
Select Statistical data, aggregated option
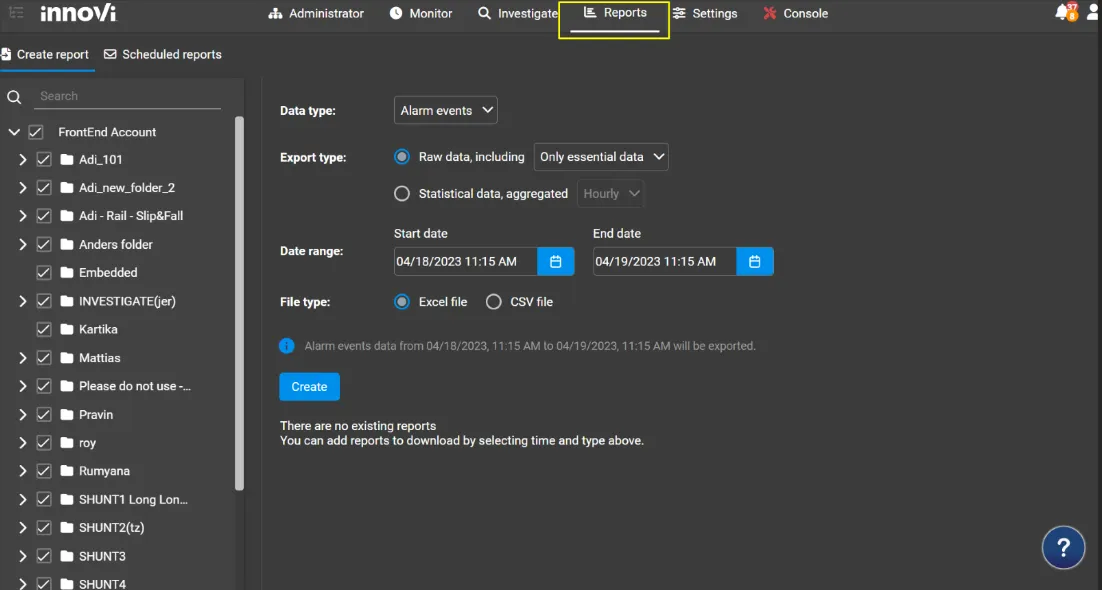(402, 193)
